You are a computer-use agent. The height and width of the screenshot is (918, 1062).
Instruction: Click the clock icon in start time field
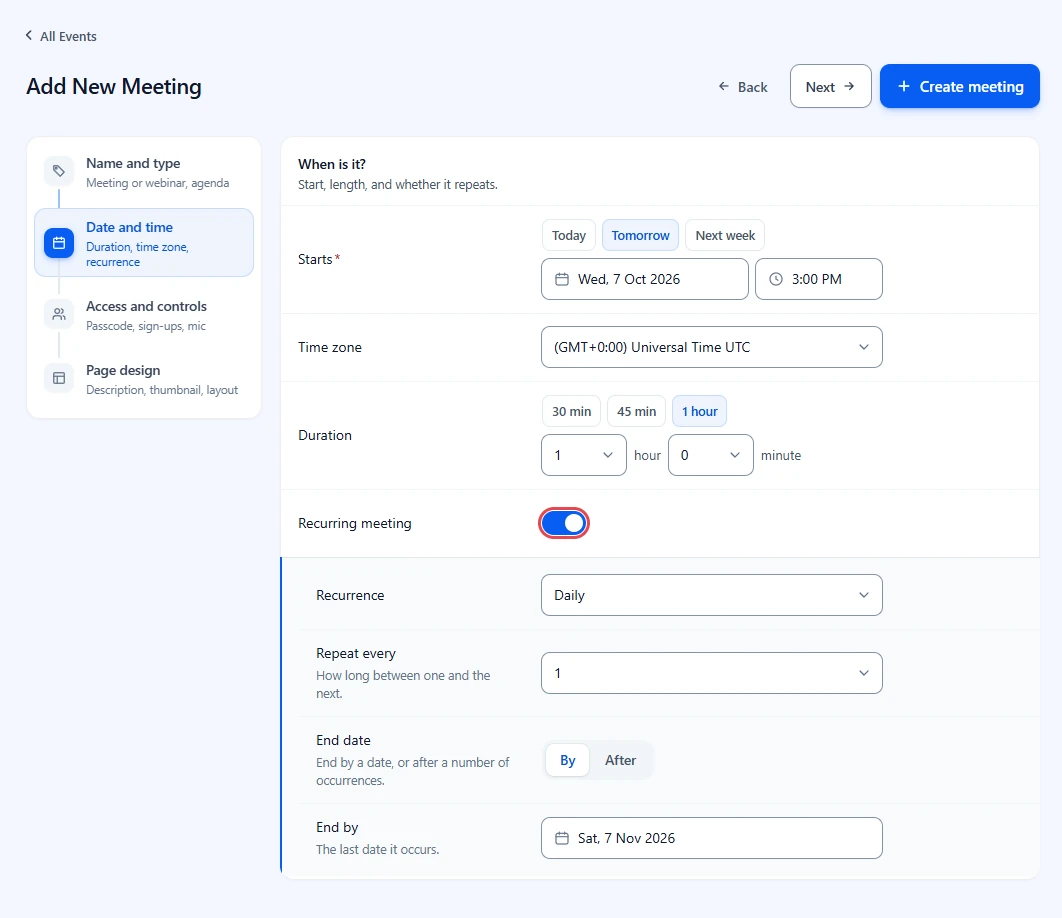click(x=776, y=279)
